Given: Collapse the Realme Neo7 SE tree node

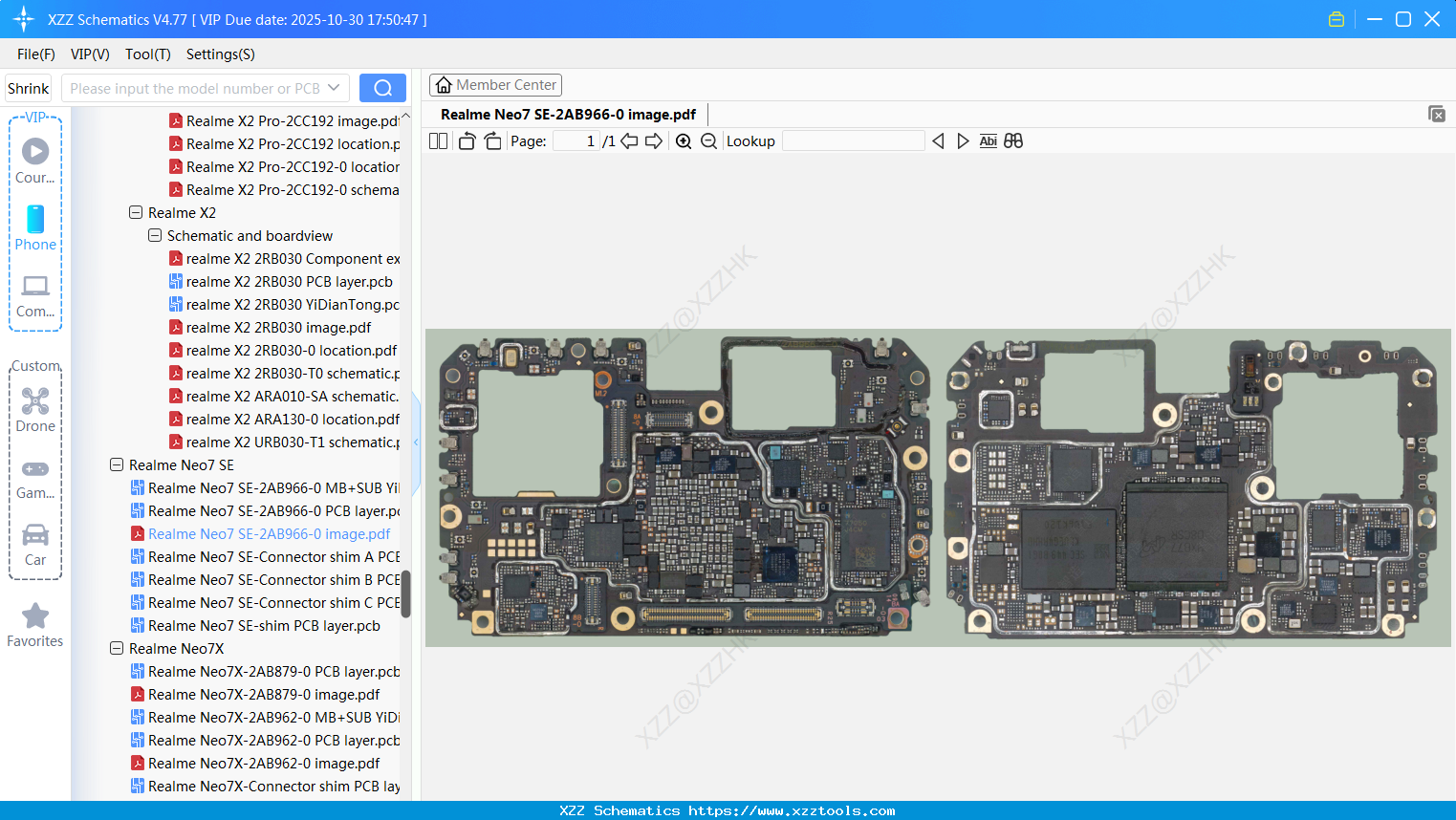Looking at the screenshot, I should pos(117,464).
